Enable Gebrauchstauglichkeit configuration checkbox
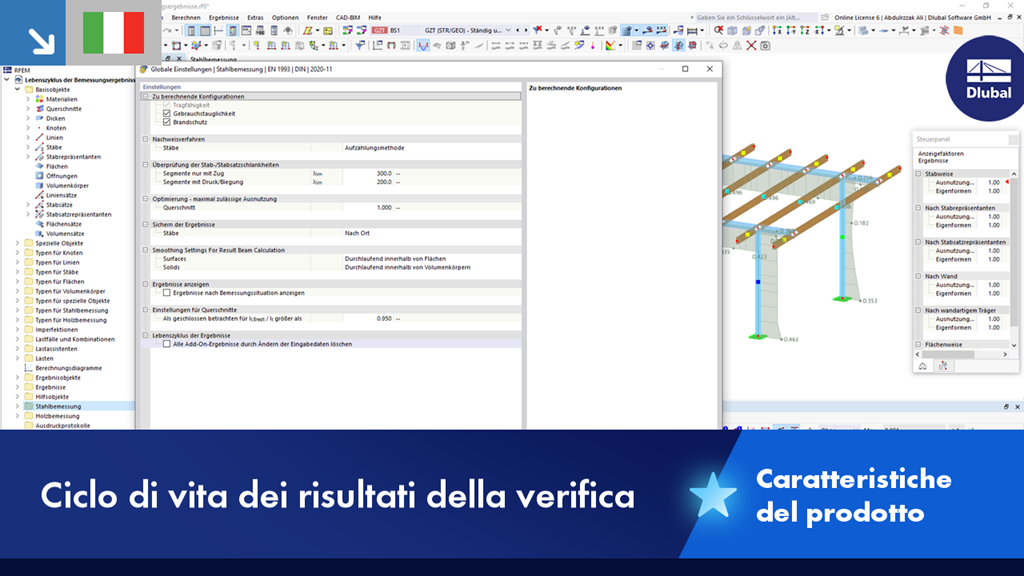The width and height of the screenshot is (1024, 576). pos(166,112)
